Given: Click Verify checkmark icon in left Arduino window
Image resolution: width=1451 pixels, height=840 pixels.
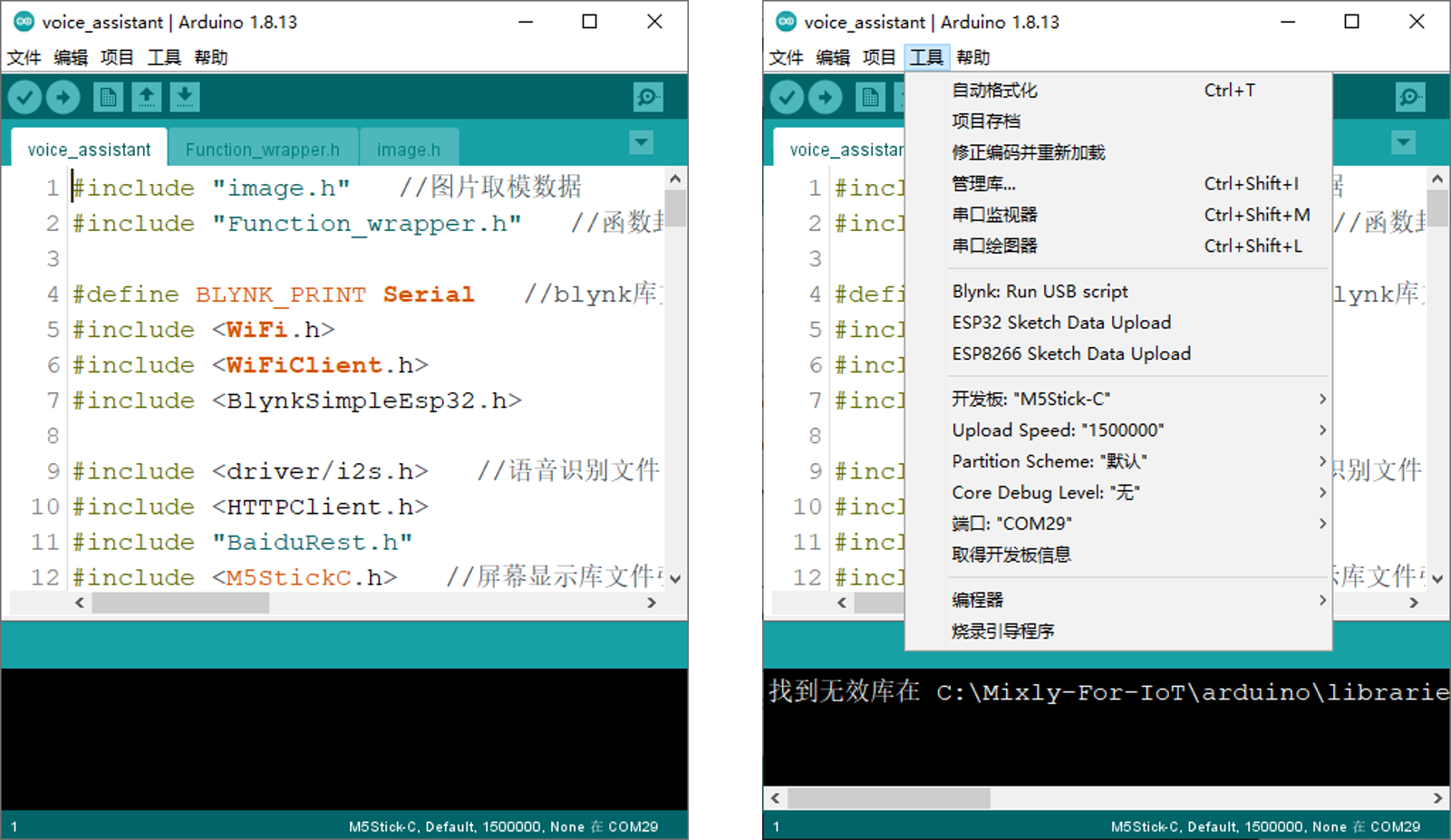Looking at the screenshot, I should point(24,97).
